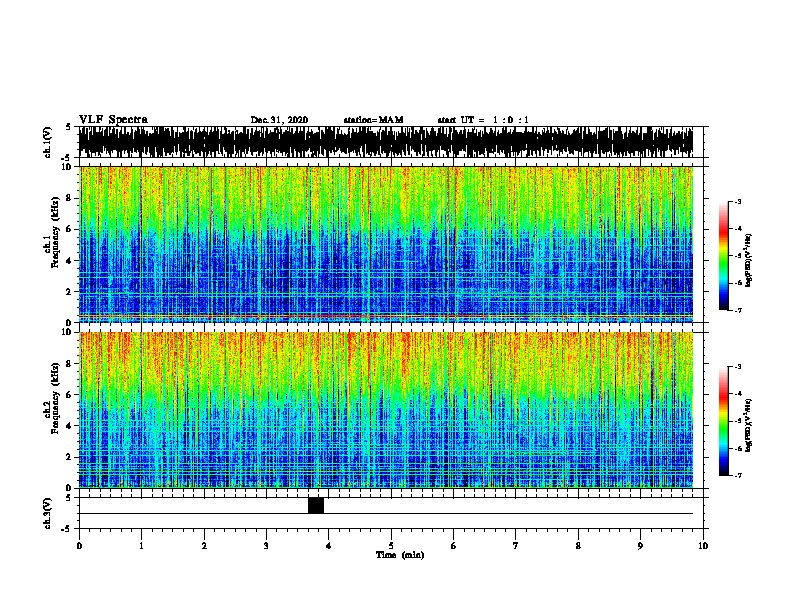The width and height of the screenshot is (792, 612).
Task: Click time axis tick label "6"
Action: 454,546
